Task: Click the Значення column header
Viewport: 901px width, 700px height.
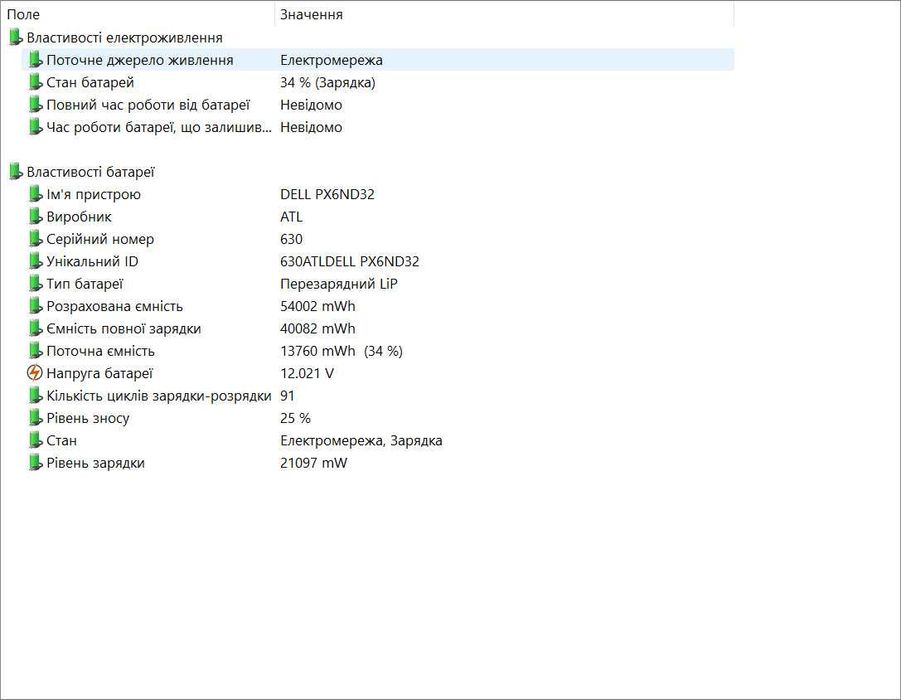Action: (x=505, y=14)
